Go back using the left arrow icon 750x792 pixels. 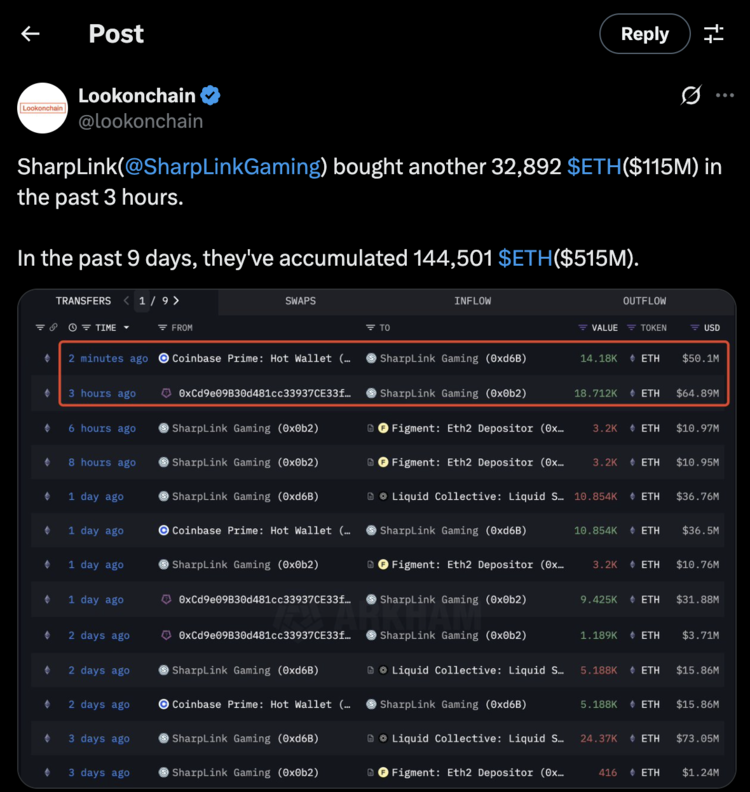(x=30, y=34)
